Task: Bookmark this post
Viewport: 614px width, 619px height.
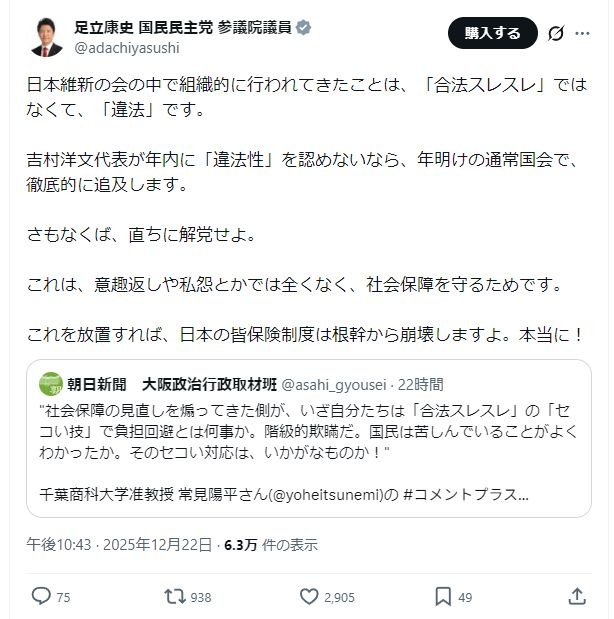Action: 441,597
